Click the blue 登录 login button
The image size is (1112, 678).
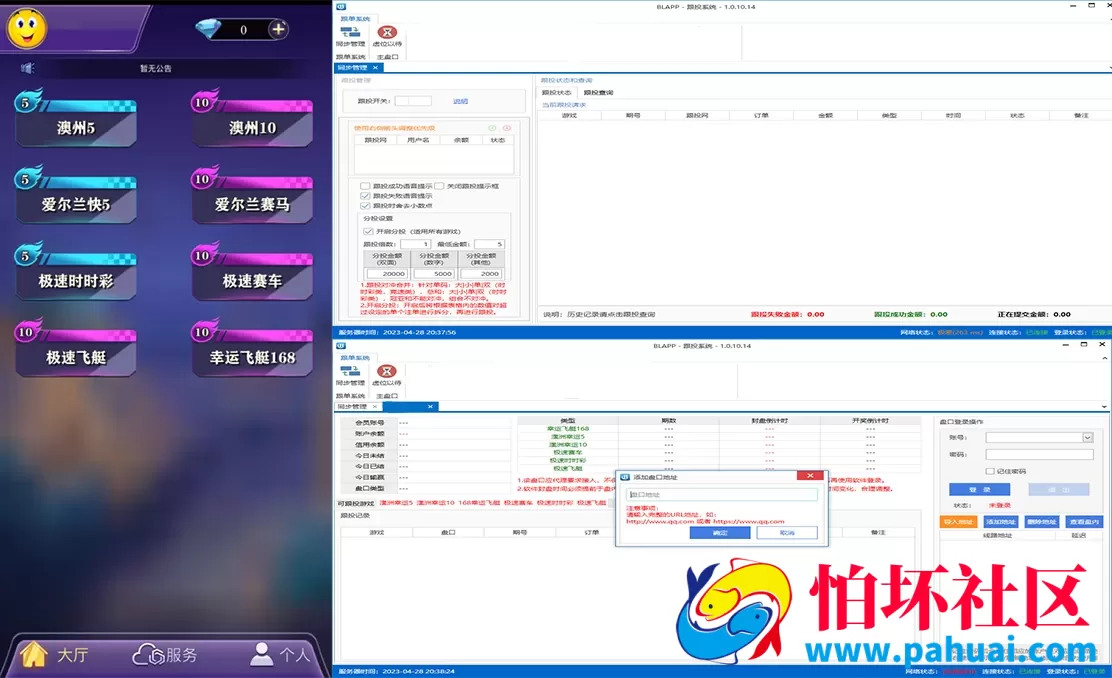(x=979, y=489)
